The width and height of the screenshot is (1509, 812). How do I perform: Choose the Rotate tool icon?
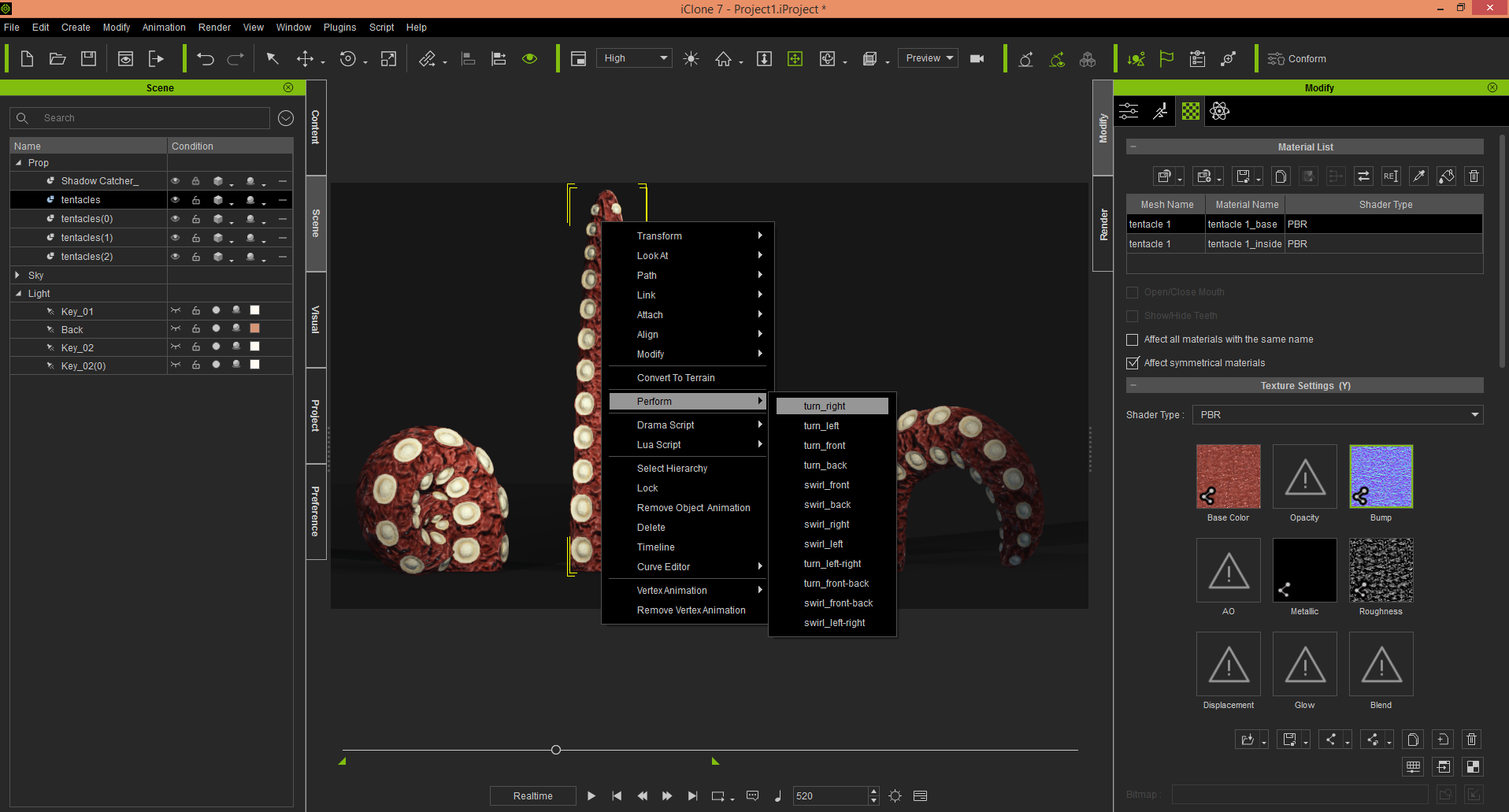coord(347,58)
